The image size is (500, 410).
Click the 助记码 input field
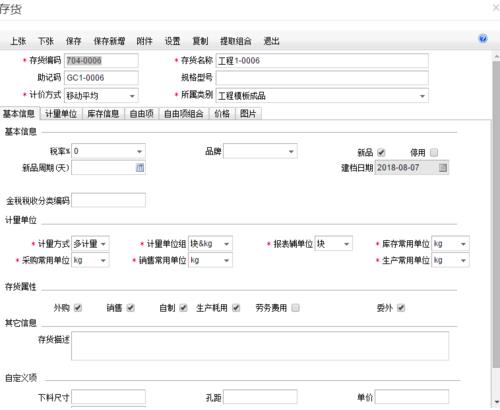101,78
